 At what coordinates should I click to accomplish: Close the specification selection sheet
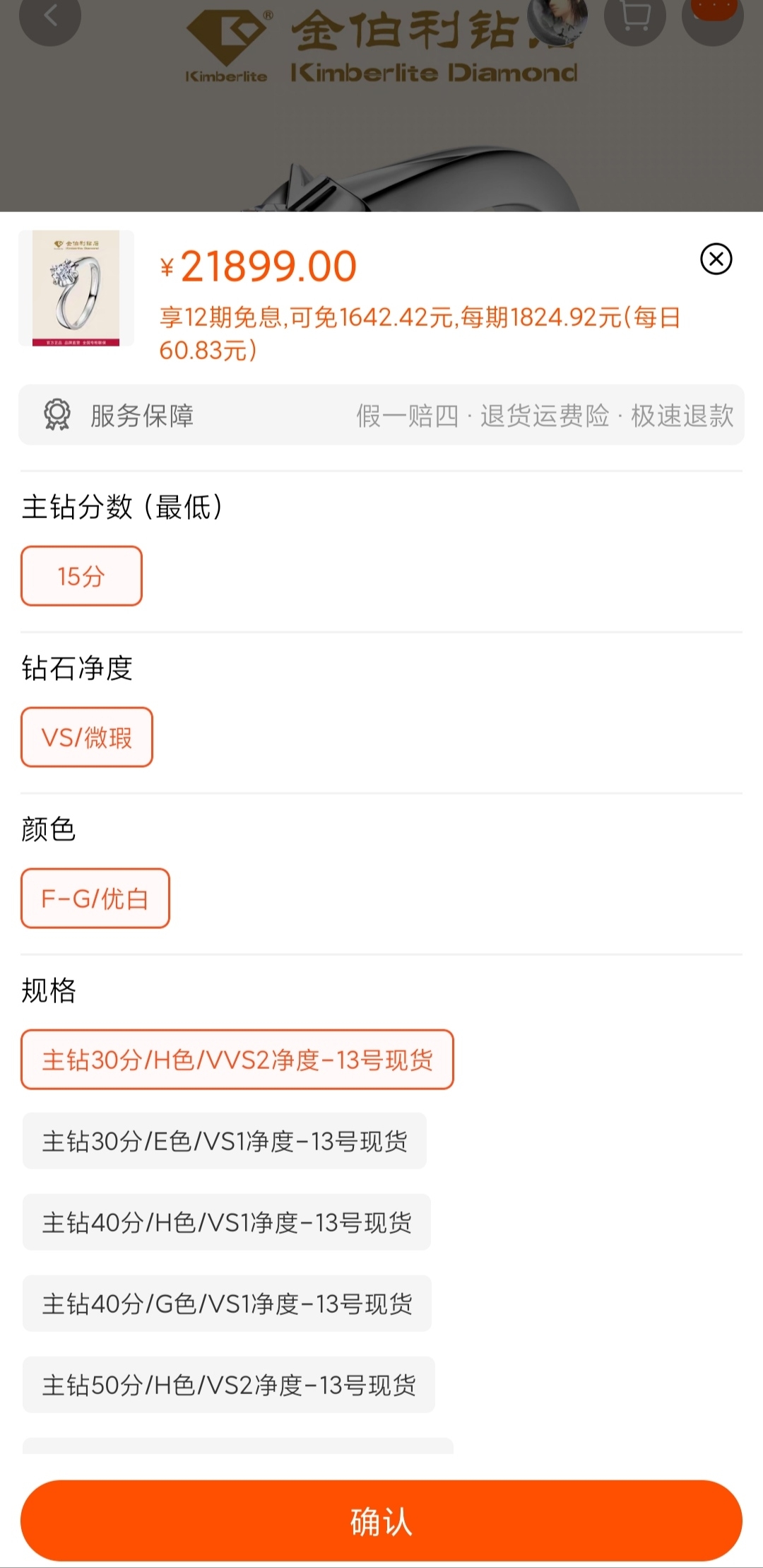716,259
